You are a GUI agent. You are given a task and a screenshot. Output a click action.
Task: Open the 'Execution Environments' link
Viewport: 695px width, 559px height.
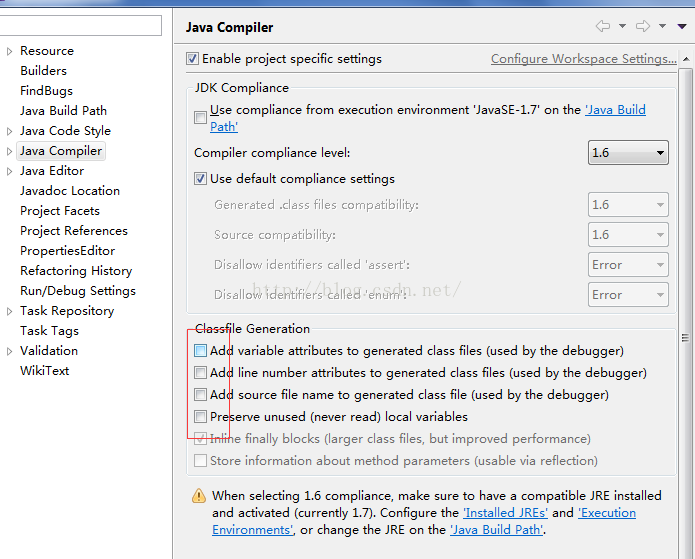607,513
